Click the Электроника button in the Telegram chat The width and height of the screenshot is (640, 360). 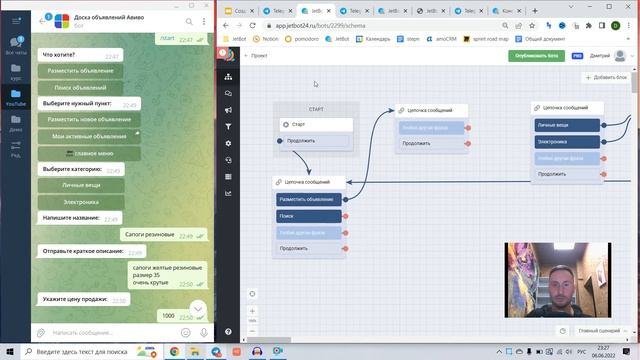(x=81, y=202)
